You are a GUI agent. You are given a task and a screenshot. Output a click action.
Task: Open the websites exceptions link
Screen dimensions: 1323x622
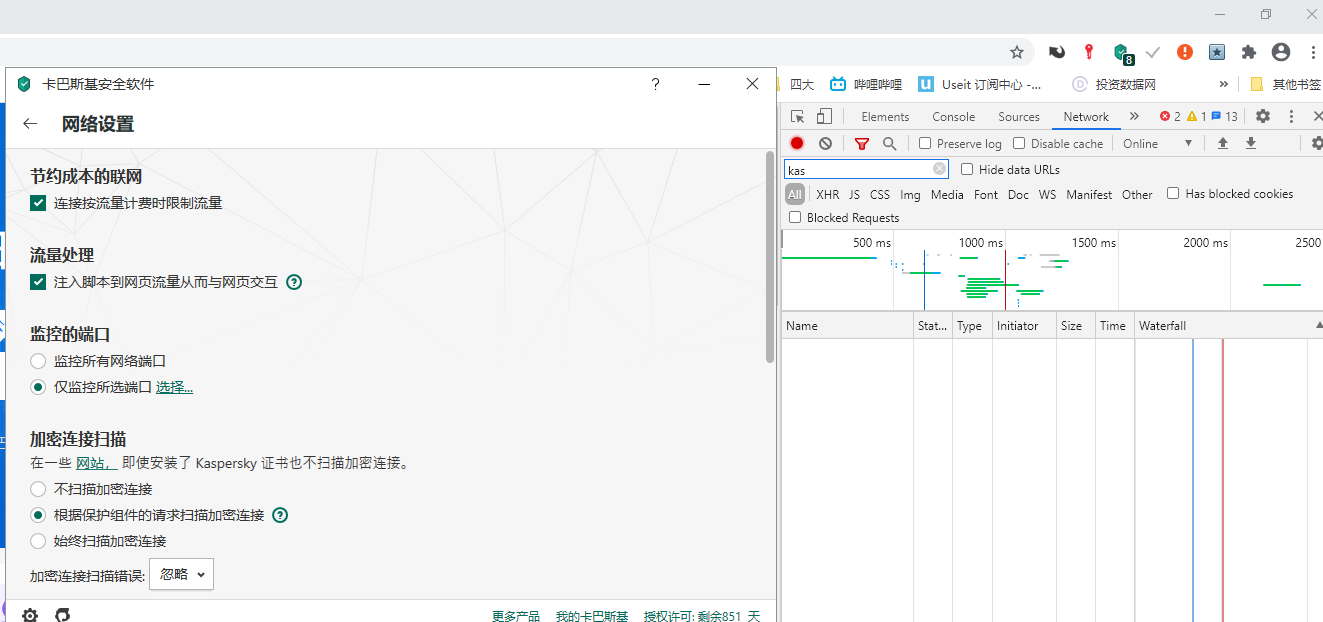pyautogui.click(x=97, y=463)
